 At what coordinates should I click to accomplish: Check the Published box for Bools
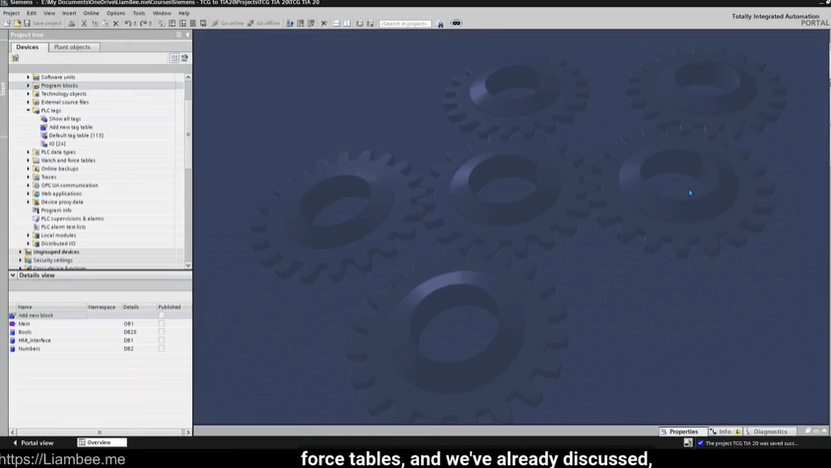pos(161,332)
